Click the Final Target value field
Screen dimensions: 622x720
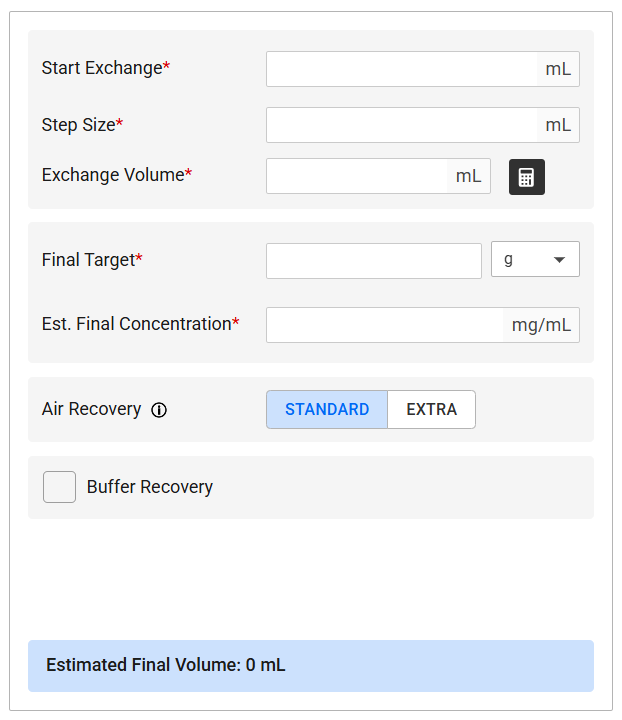coord(373,261)
